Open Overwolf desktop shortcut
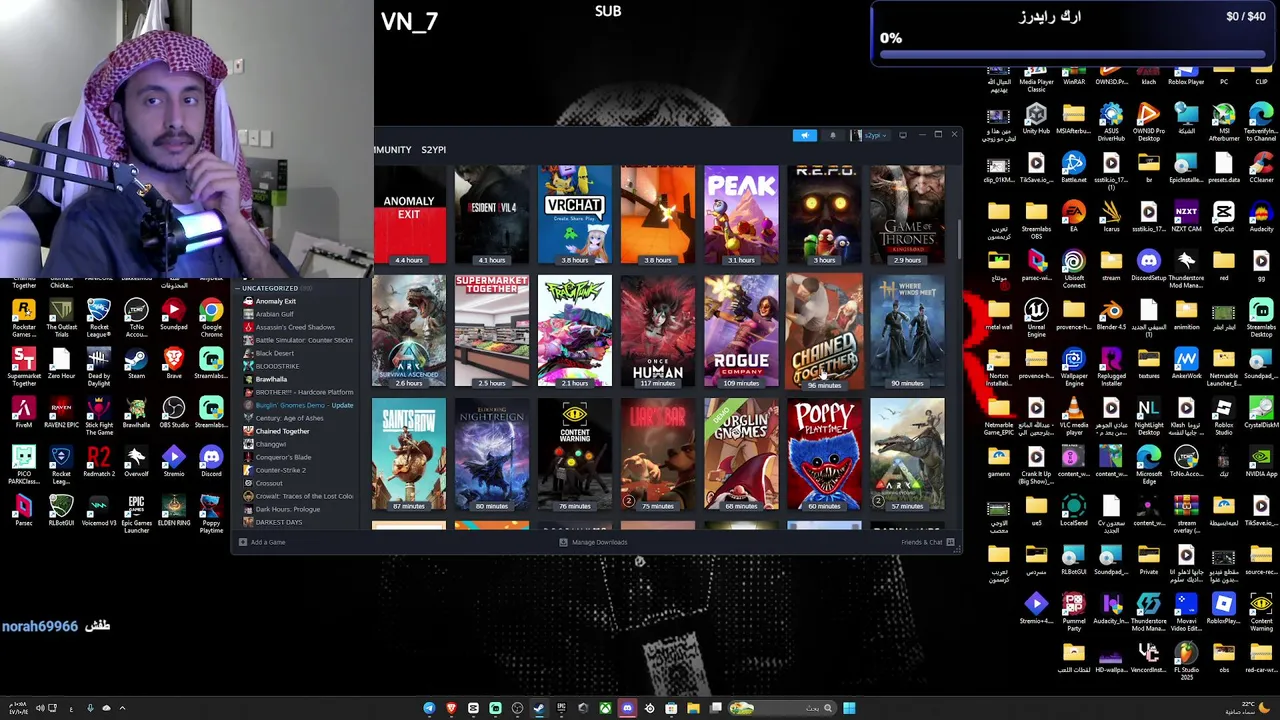The width and height of the screenshot is (1280, 720). 136,462
